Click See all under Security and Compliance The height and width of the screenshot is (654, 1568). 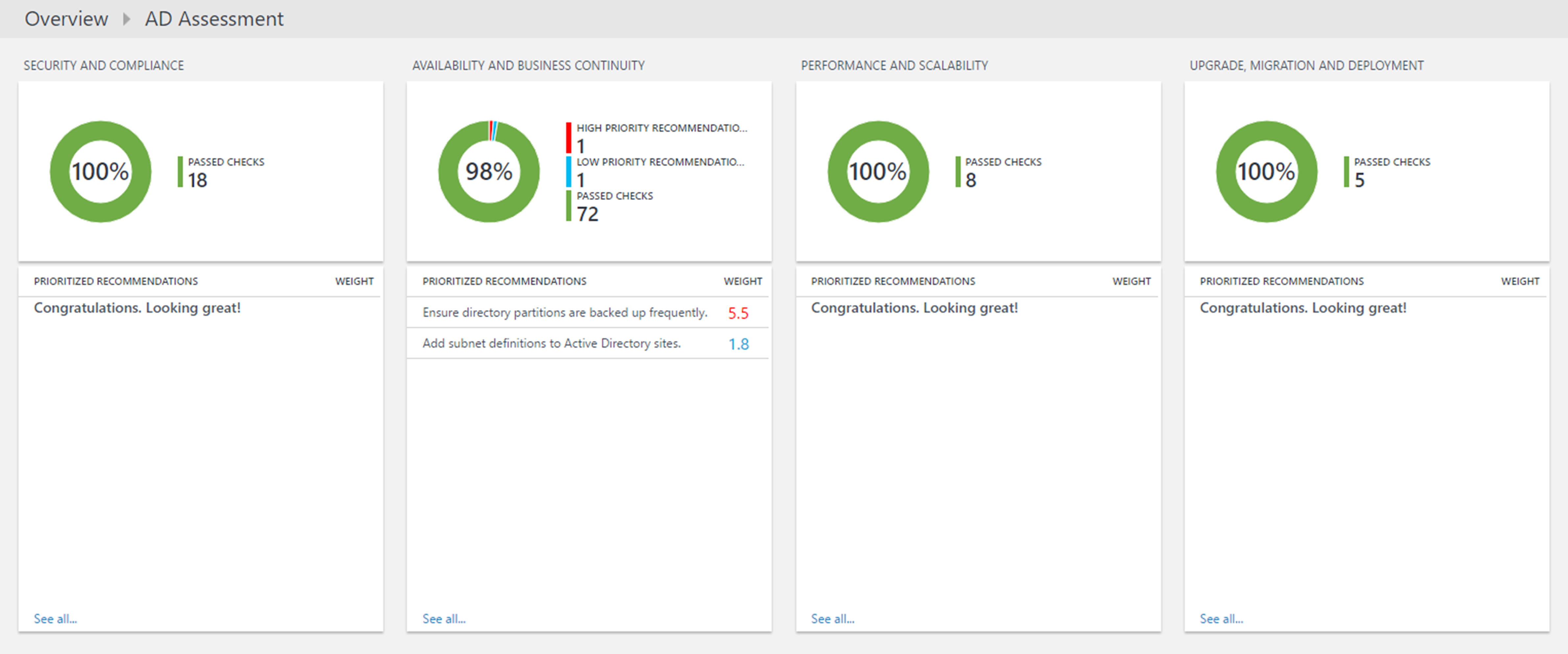click(x=55, y=619)
